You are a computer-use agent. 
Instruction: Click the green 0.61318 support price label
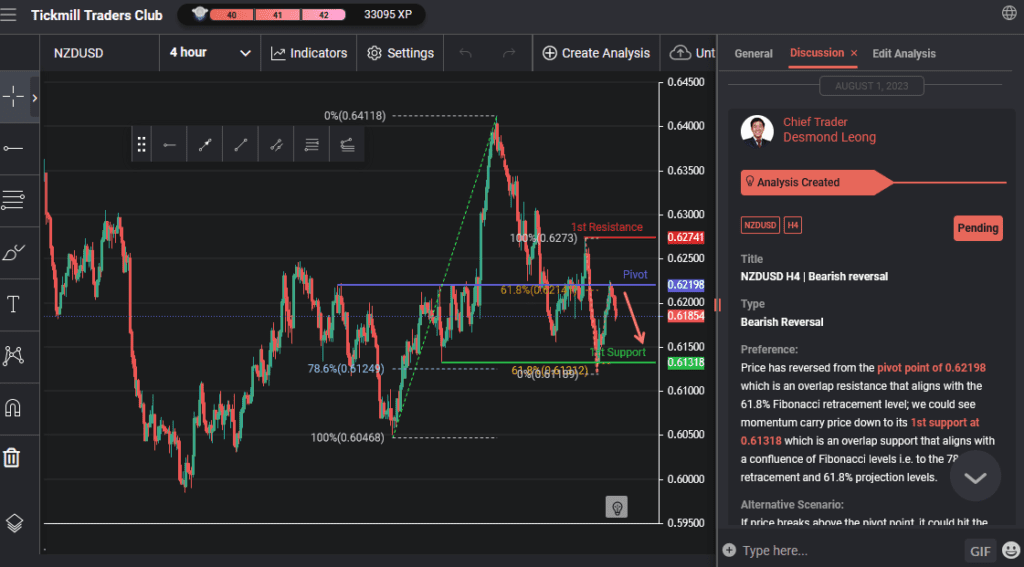(686, 363)
